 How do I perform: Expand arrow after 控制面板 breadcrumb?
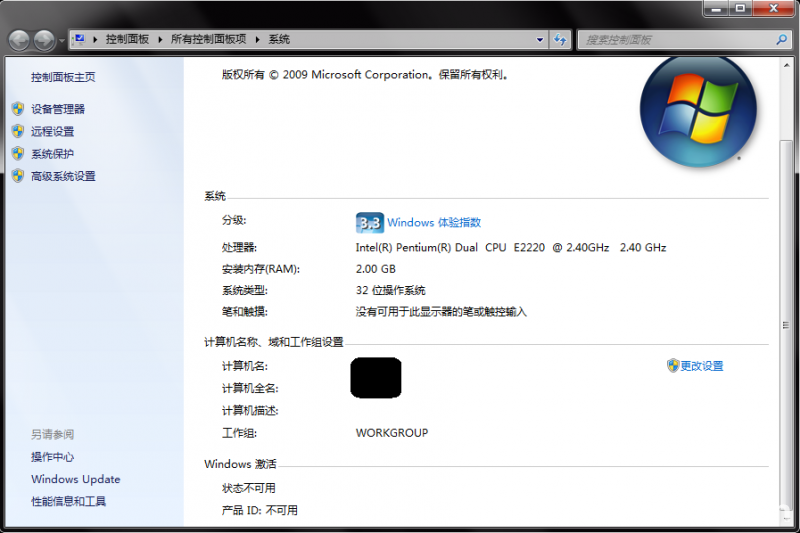[x=160, y=39]
